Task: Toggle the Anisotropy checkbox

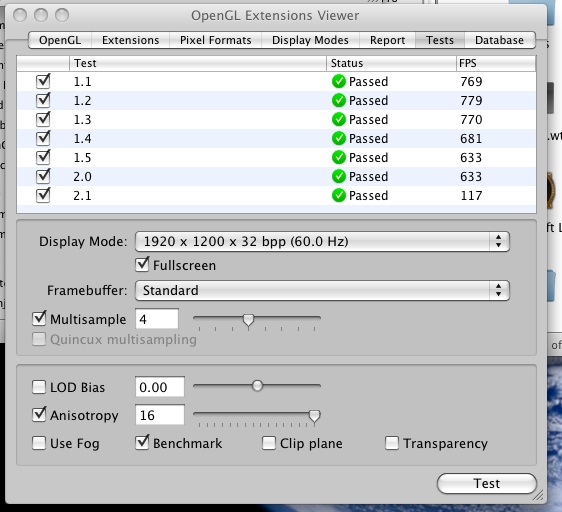Action: (39, 415)
